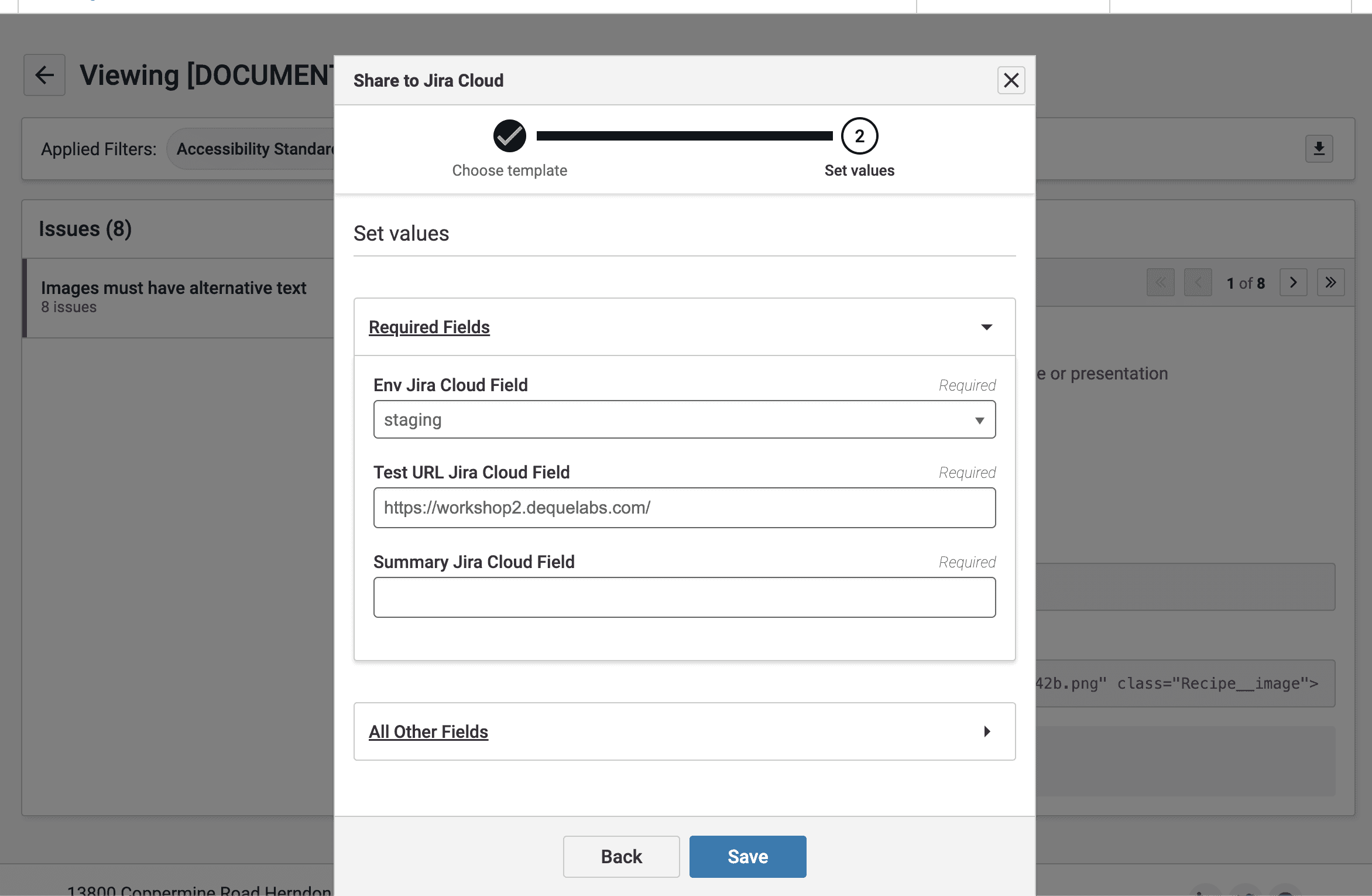Click the Required Fields heading link
1372x896 pixels.
[429, 327]
